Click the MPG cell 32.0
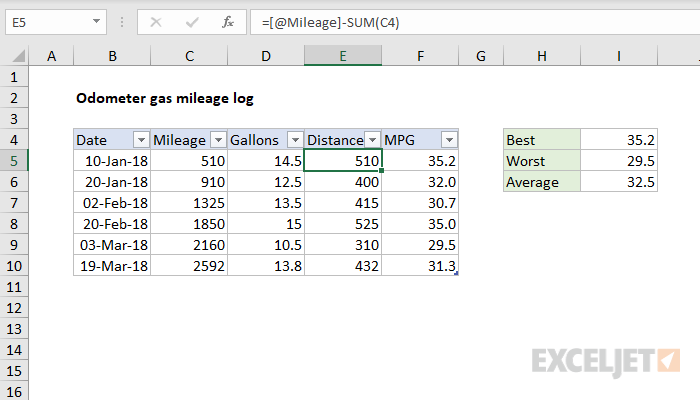This screenshot has height=400, width=700. 420,182
